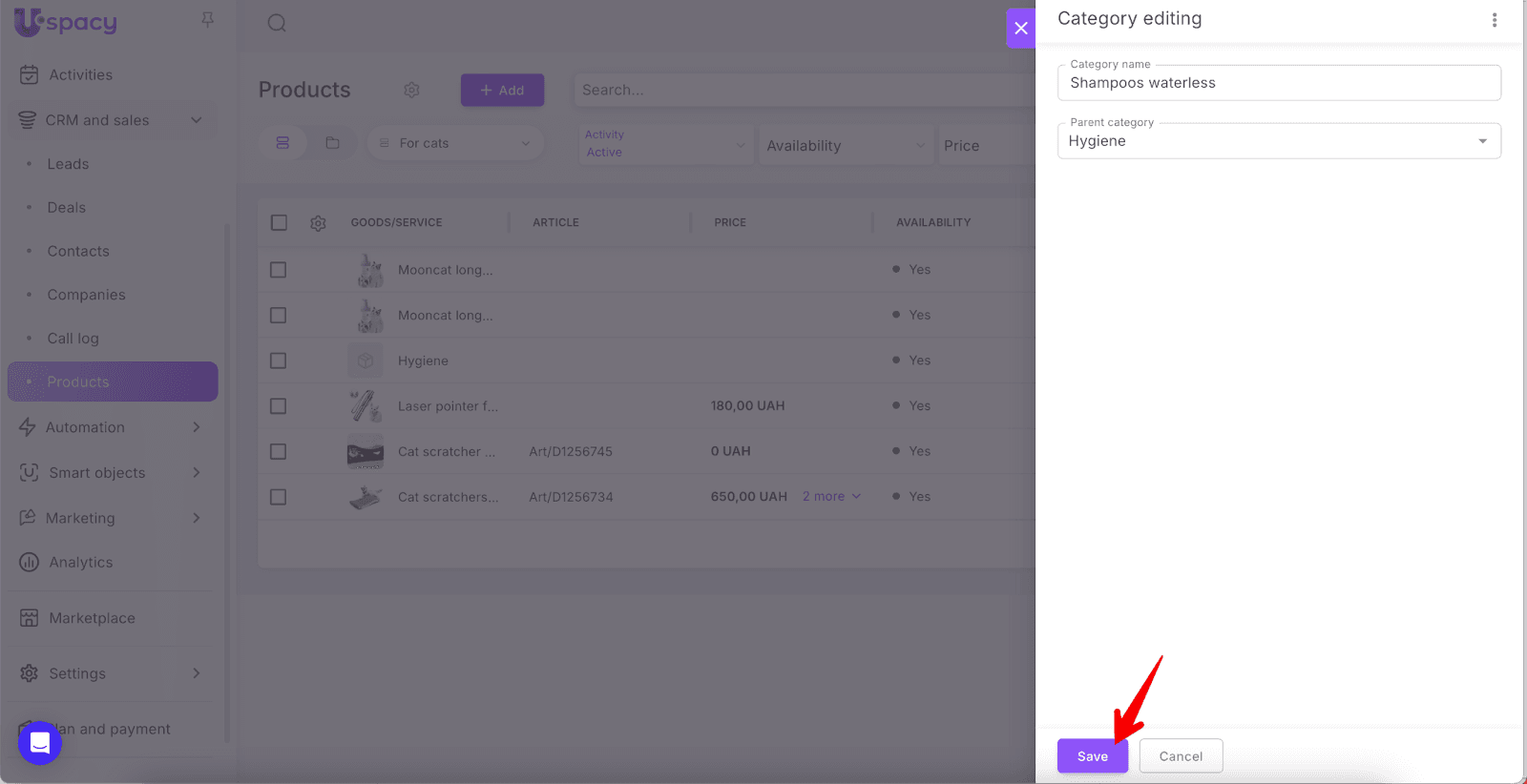Click the search magnifier icon

[277, 23]
